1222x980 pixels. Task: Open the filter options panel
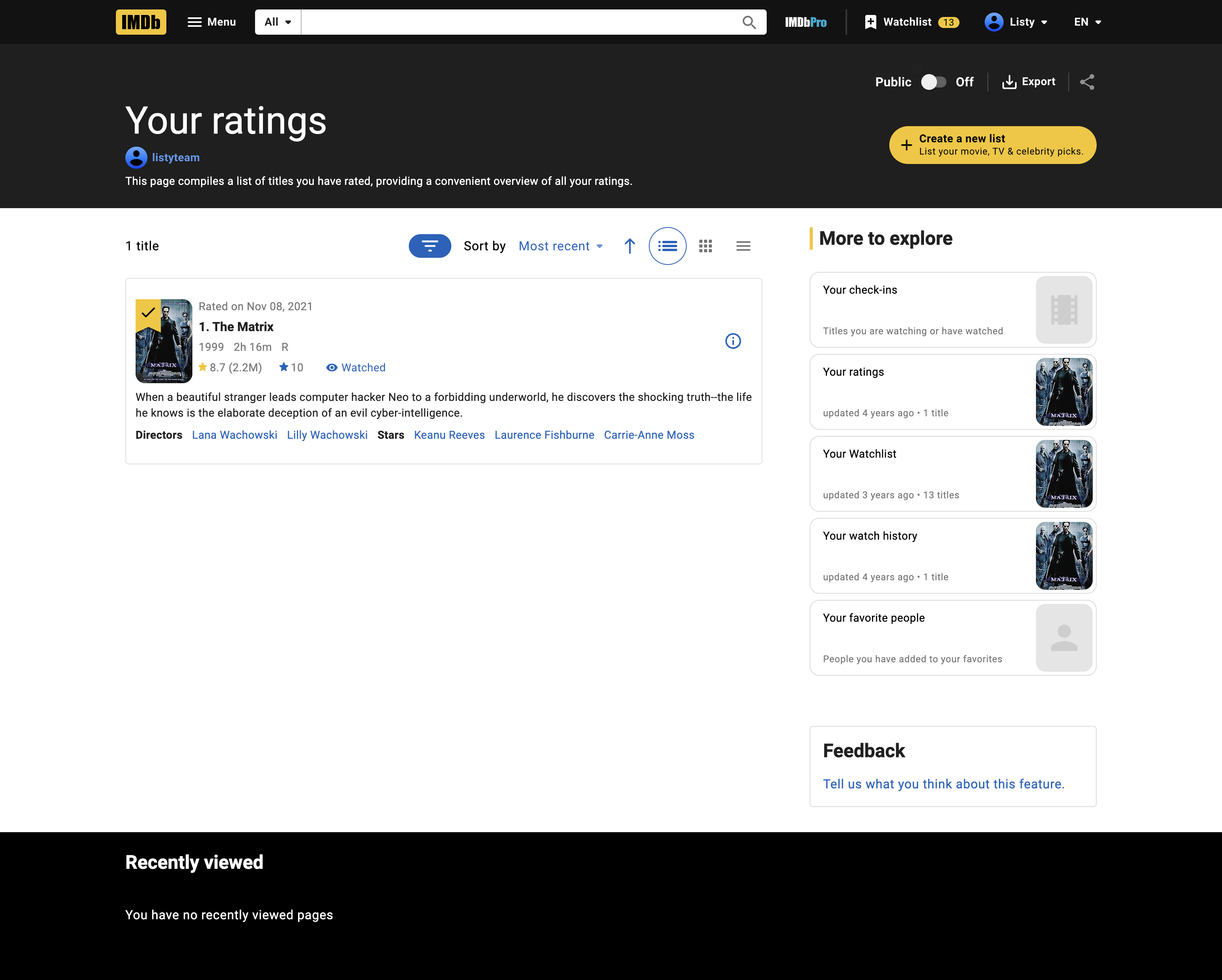[x=430, y=246]
